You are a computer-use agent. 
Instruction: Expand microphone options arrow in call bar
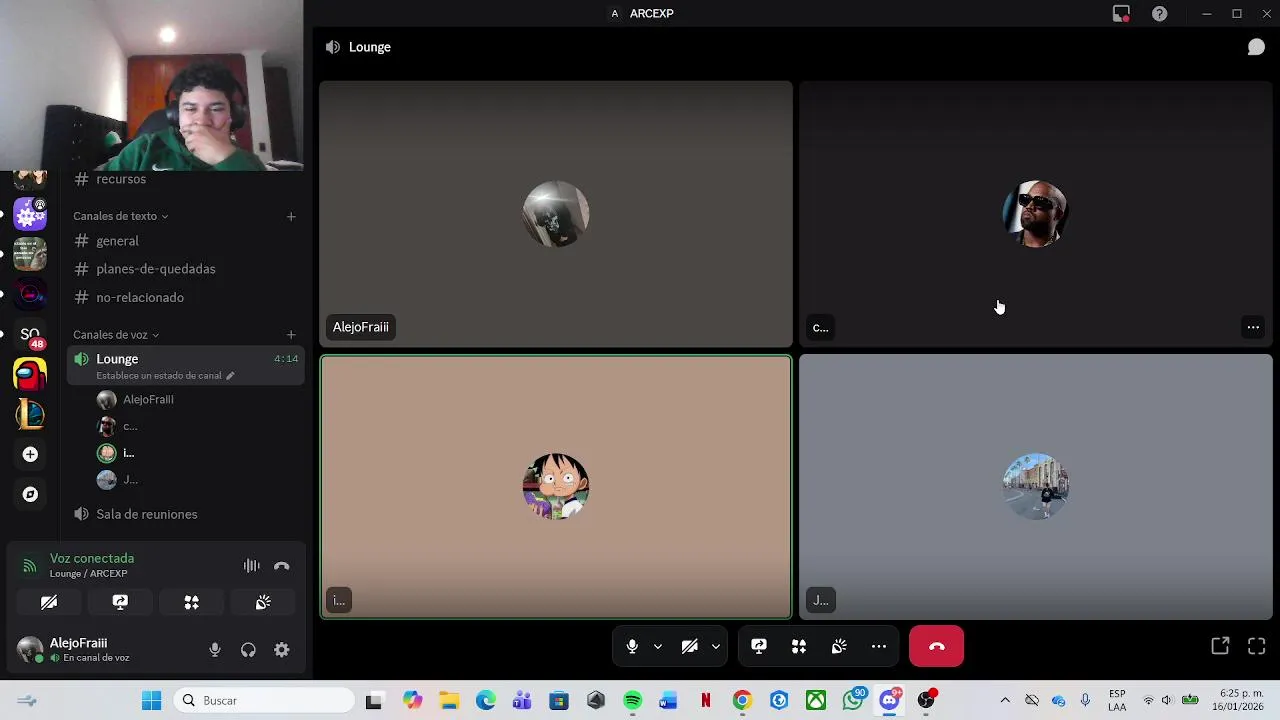pos(657,647)
